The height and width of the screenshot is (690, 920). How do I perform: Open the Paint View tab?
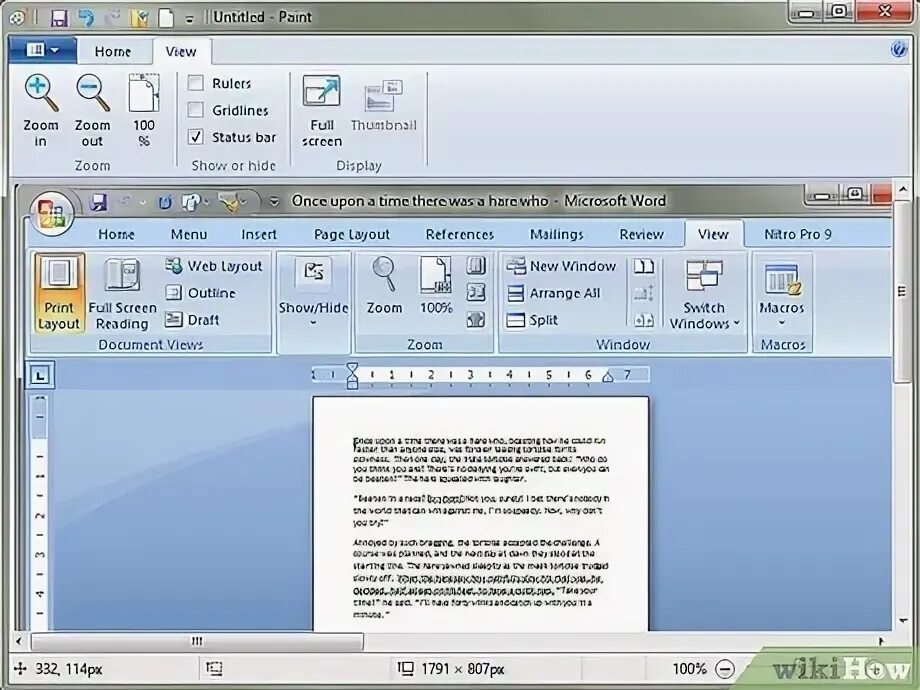(181, 52)
